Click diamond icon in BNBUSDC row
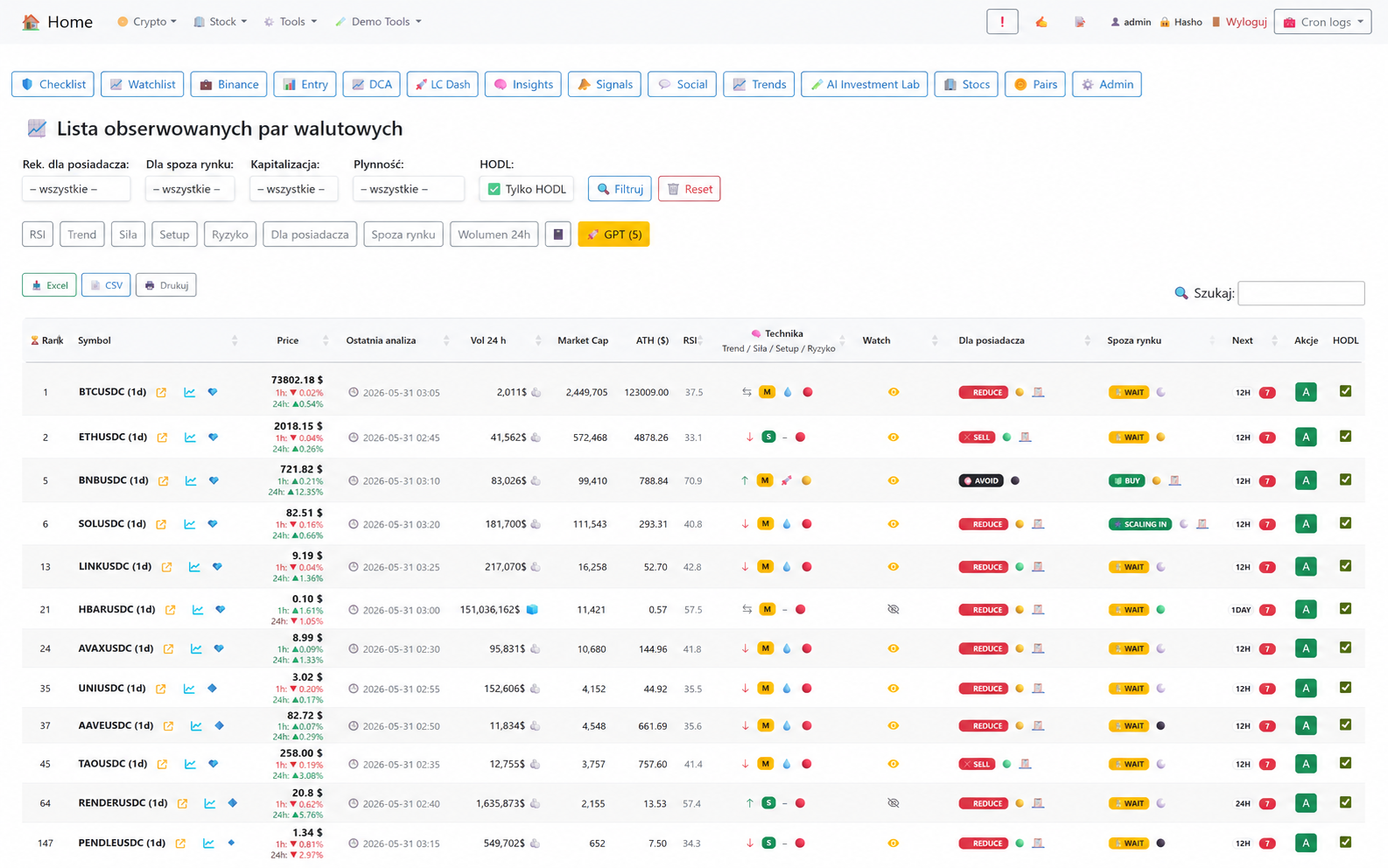This screenshot has height=868, width=1388. tap(214, 480)
